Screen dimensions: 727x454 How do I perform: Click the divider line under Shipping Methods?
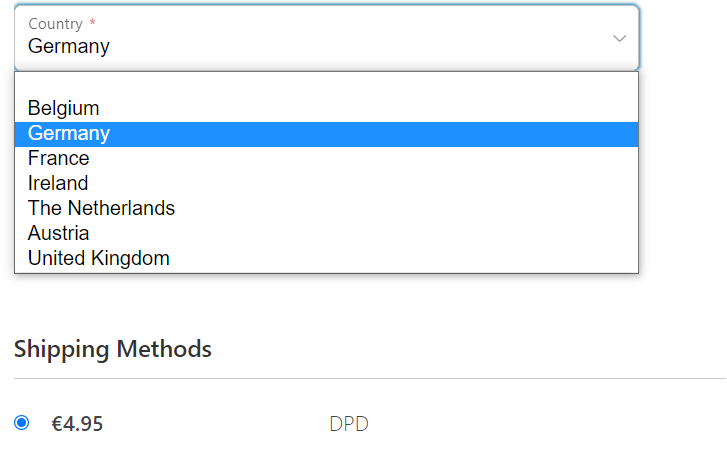click(x=370, y=379)
